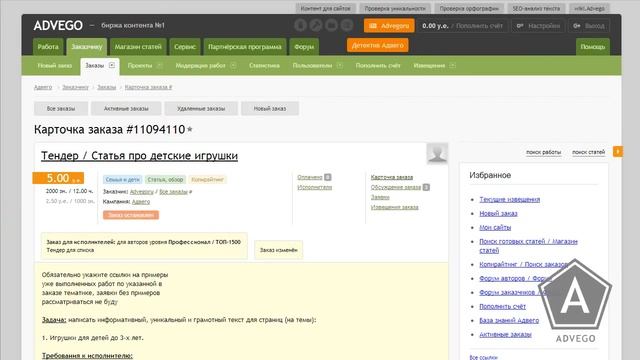
Task: Expand the Заказы submenu plus icon
Action: click(112, 65)
